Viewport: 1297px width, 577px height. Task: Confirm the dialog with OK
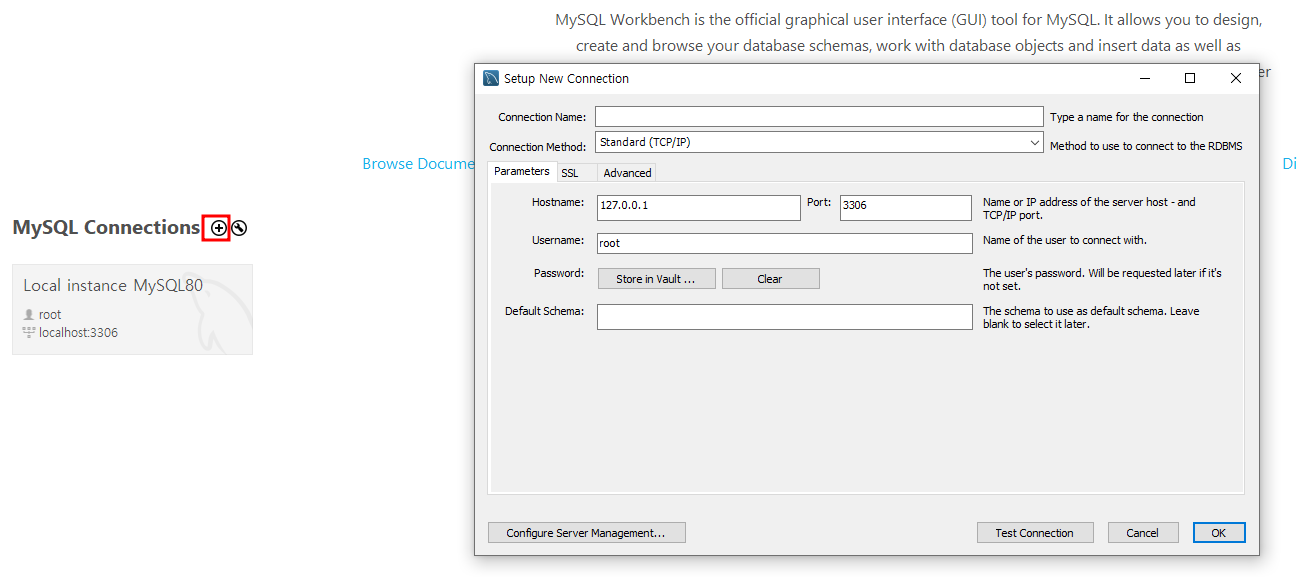coord(1219,533)
